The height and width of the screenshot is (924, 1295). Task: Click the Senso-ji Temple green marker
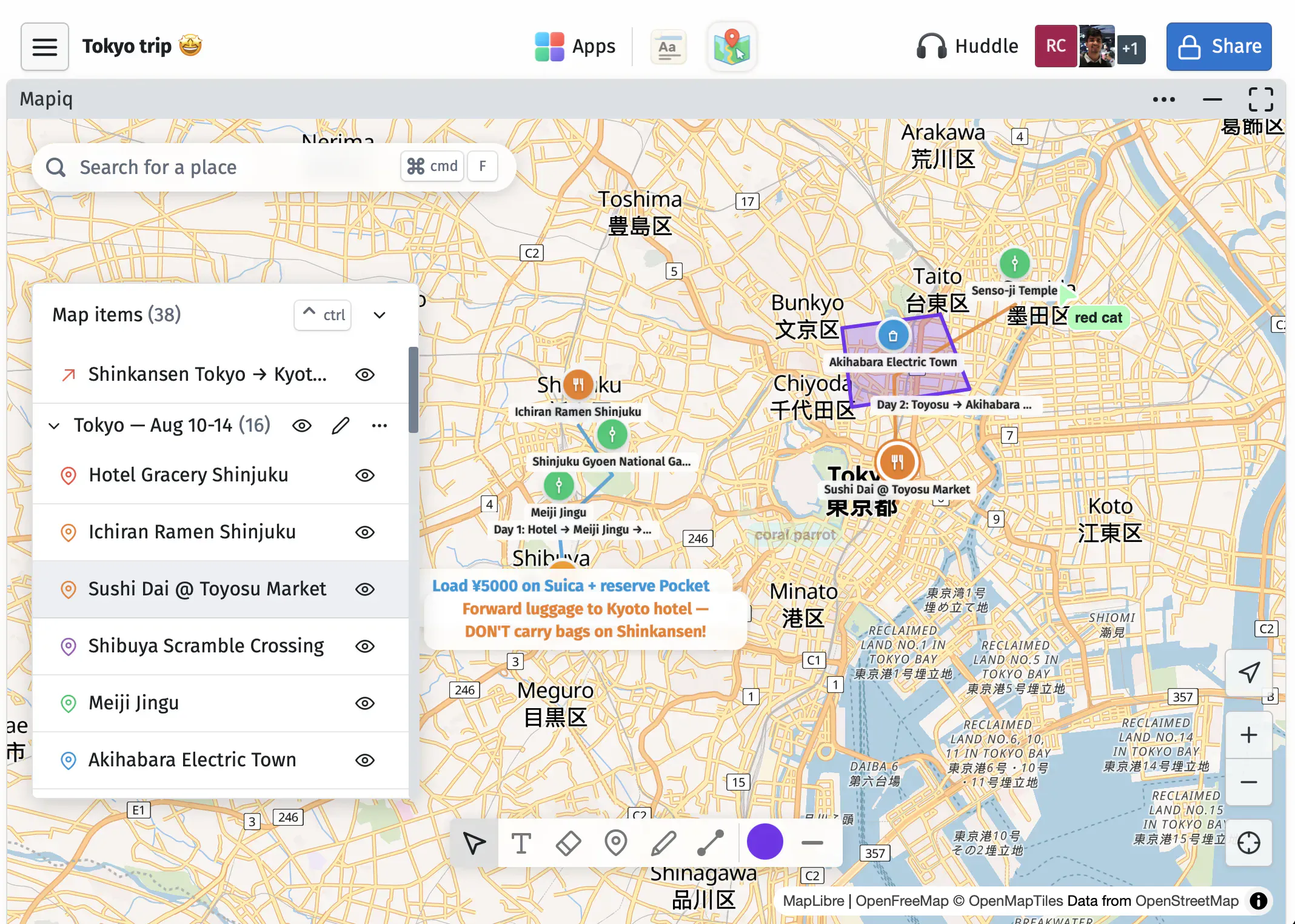tap(1014, 263)
